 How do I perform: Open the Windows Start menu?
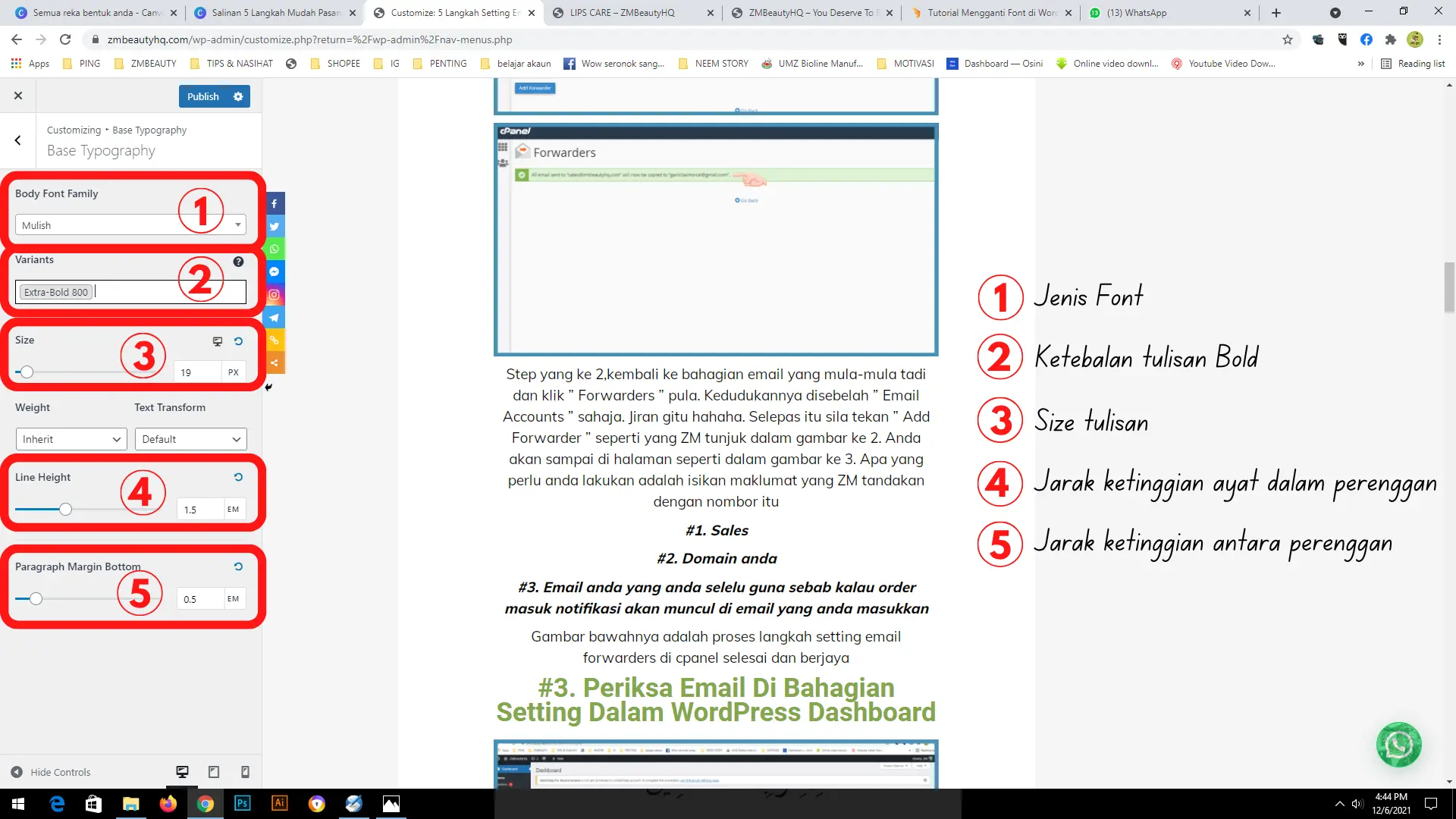(x=18, y=803)
